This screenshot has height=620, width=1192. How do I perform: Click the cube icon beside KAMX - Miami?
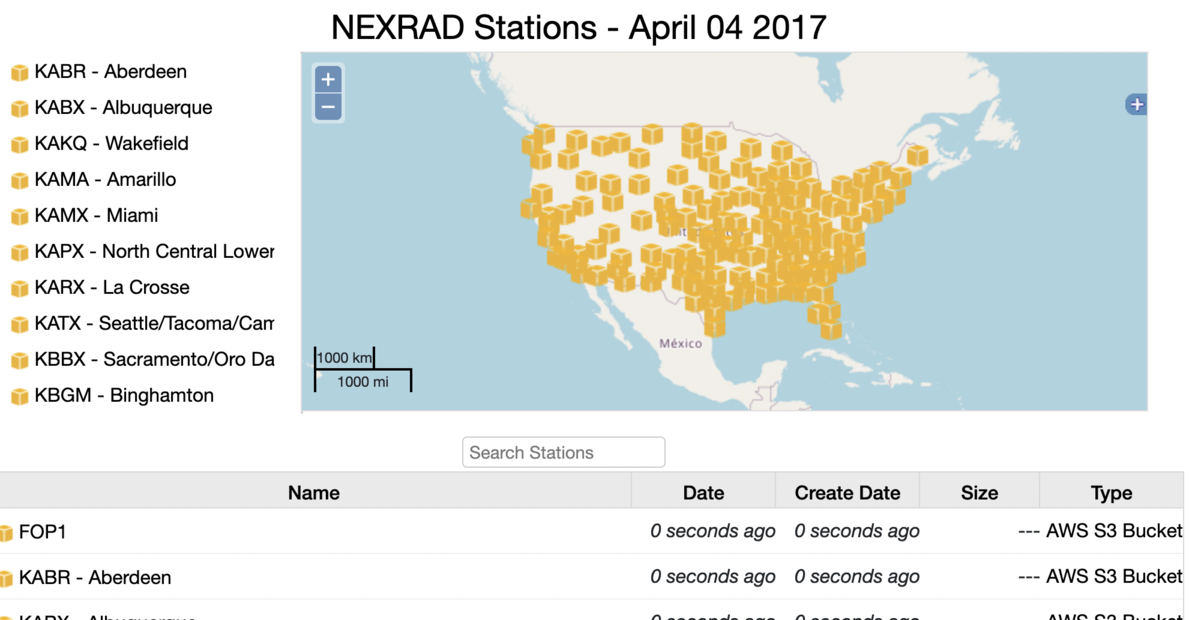[19, 216]
